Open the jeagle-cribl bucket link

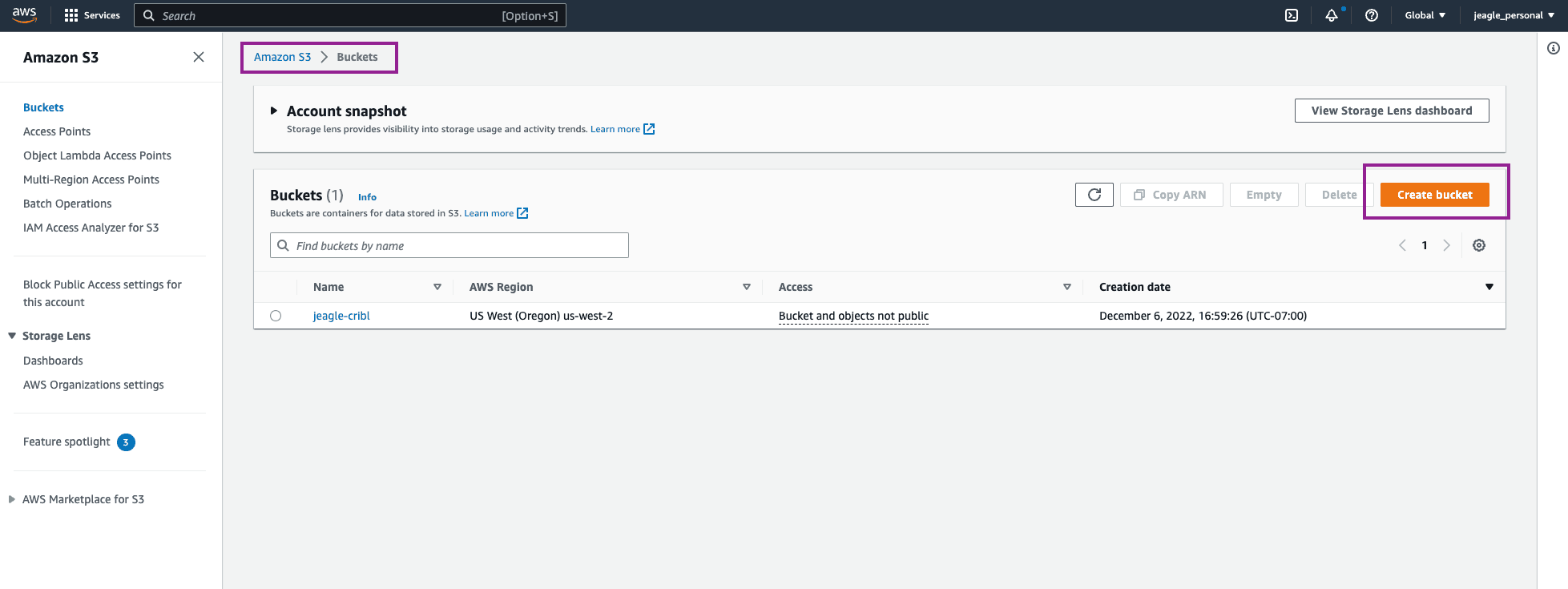(x=341, y=316)
